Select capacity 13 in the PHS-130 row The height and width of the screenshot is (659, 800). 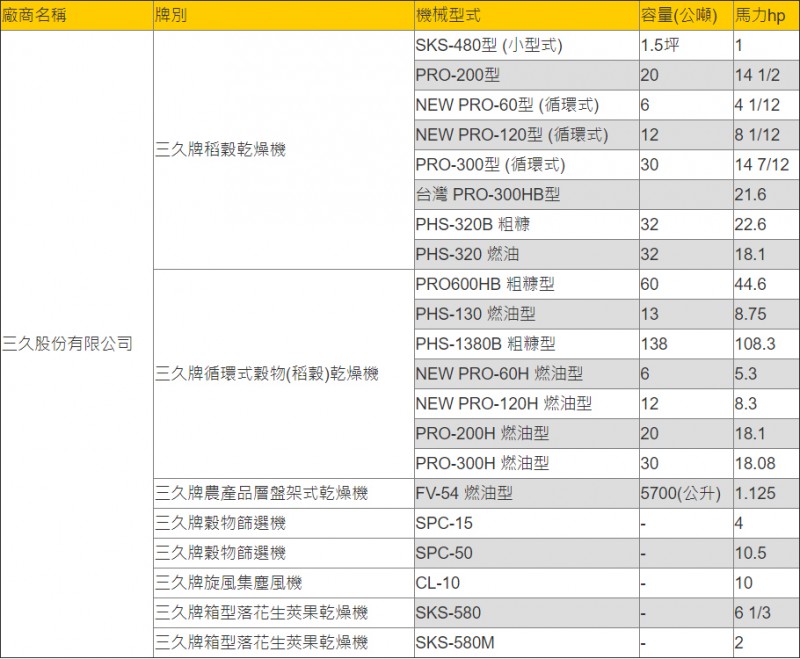pos(686,314)
